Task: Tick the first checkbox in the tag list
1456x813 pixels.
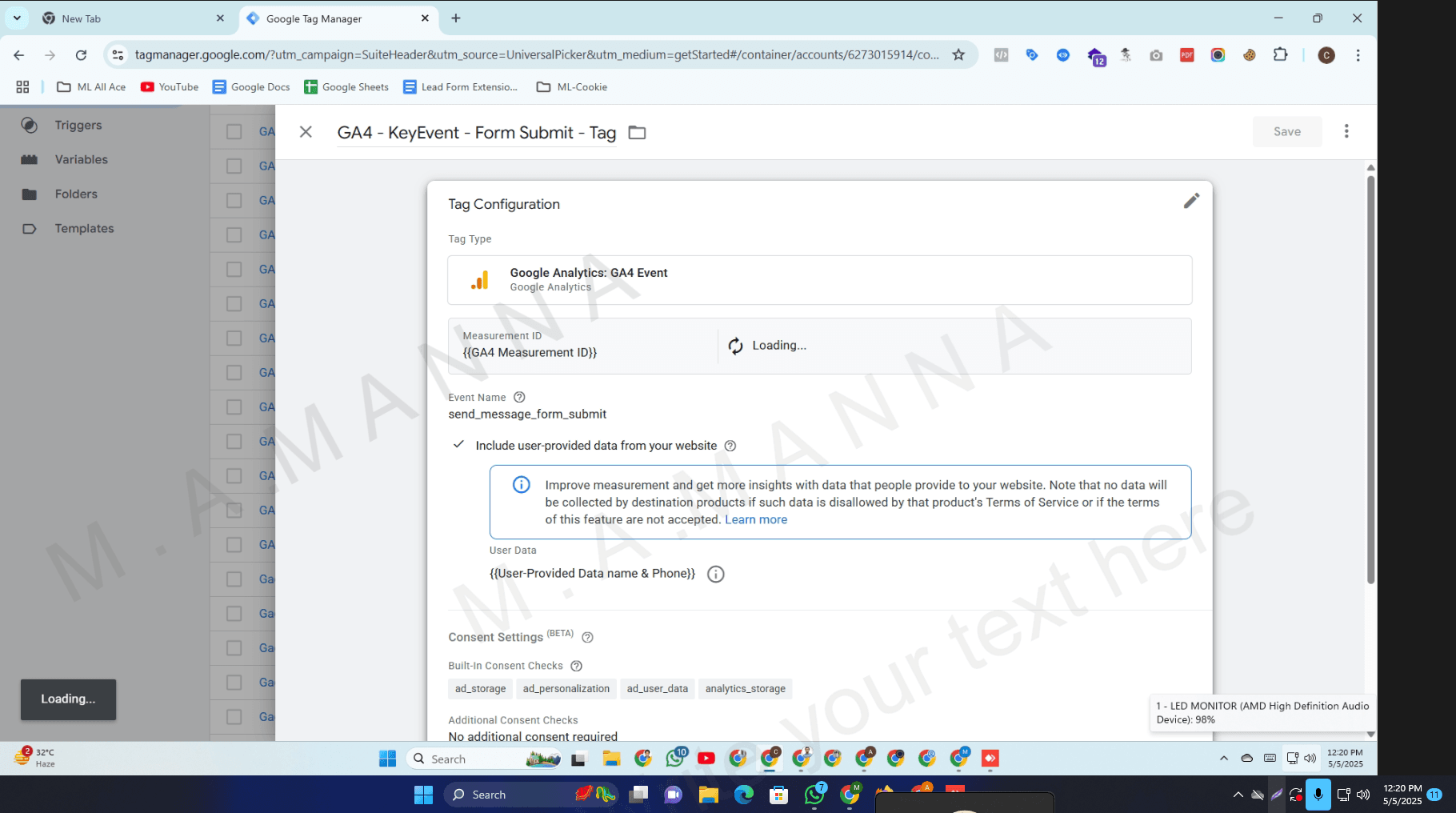Action: (234, 132)
